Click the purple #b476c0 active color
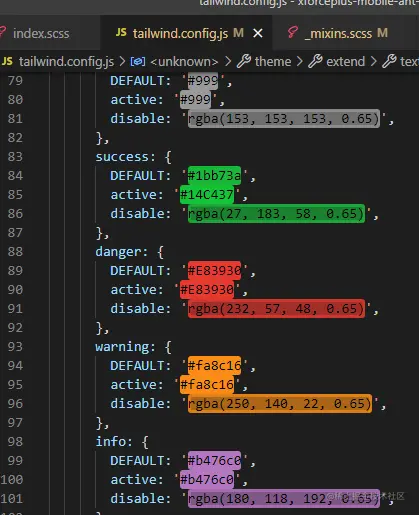 tap(207, 480)
